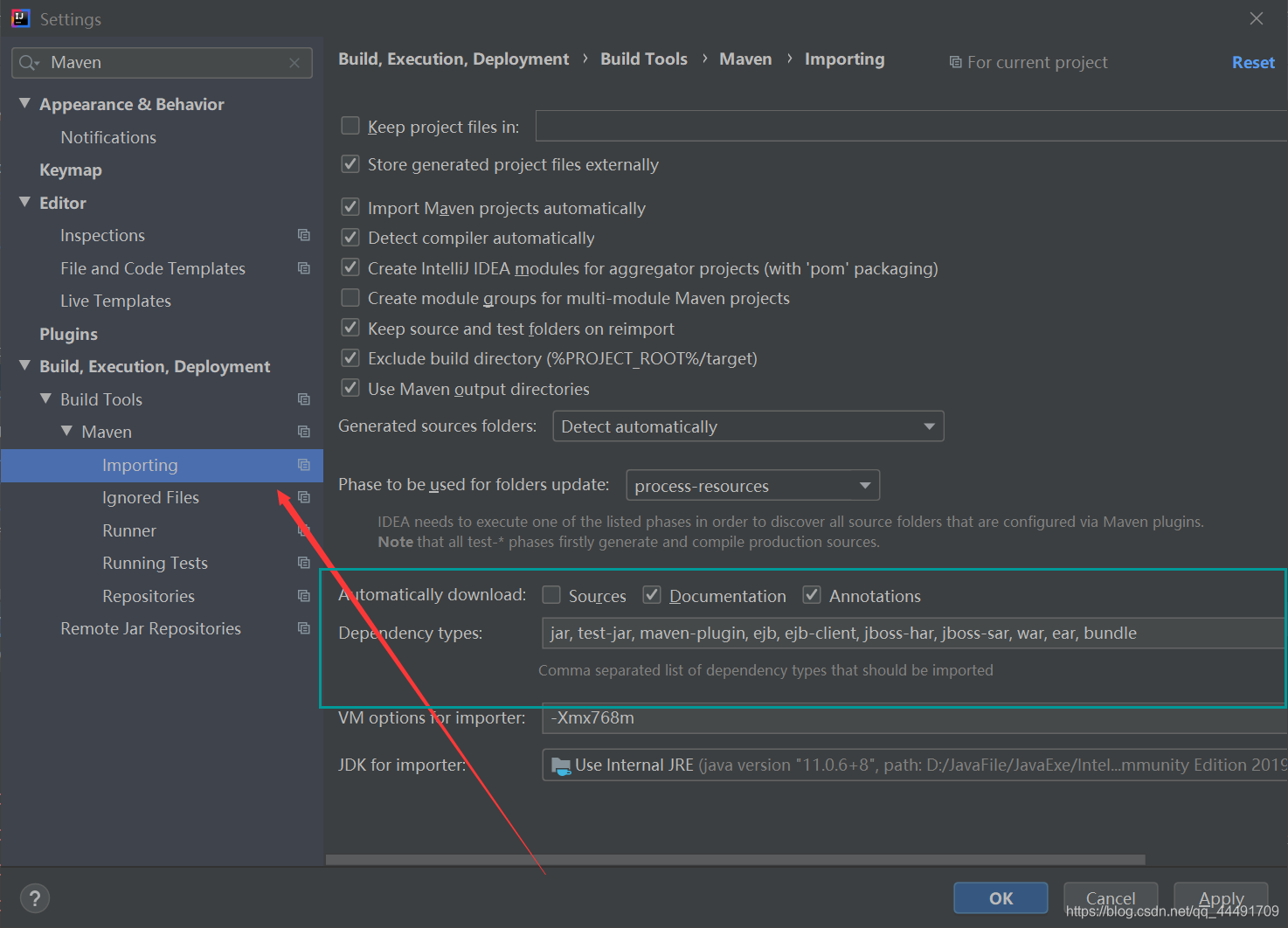Image resolution: width=1288 pixels, height=928 pixels.
Task: Click Build, Execution, Deployment breadcrumb
Action: tap(454, 59)
